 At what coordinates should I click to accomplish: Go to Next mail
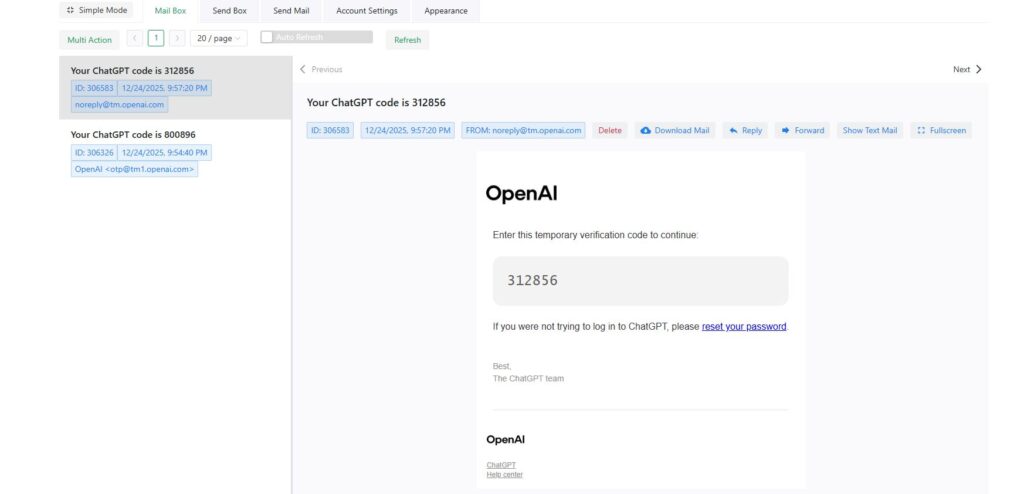pos(967,69)
